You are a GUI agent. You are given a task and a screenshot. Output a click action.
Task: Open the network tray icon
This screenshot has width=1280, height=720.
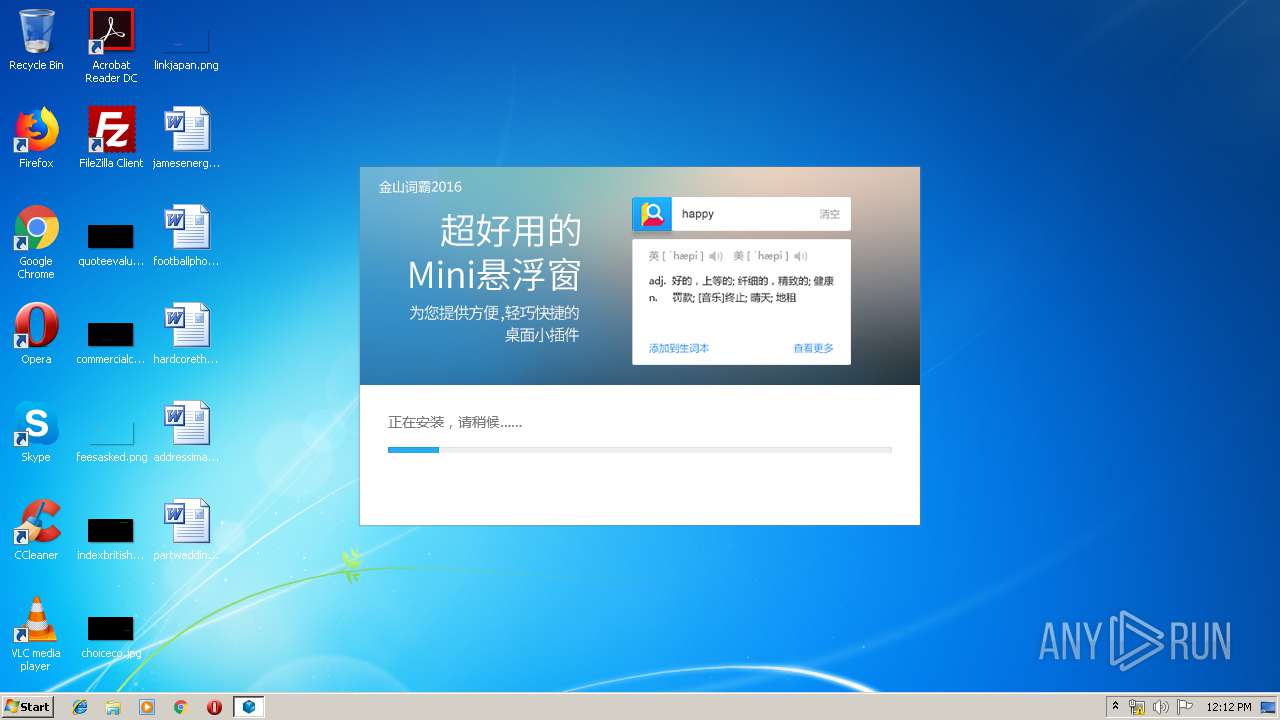tap(1137, 707)
